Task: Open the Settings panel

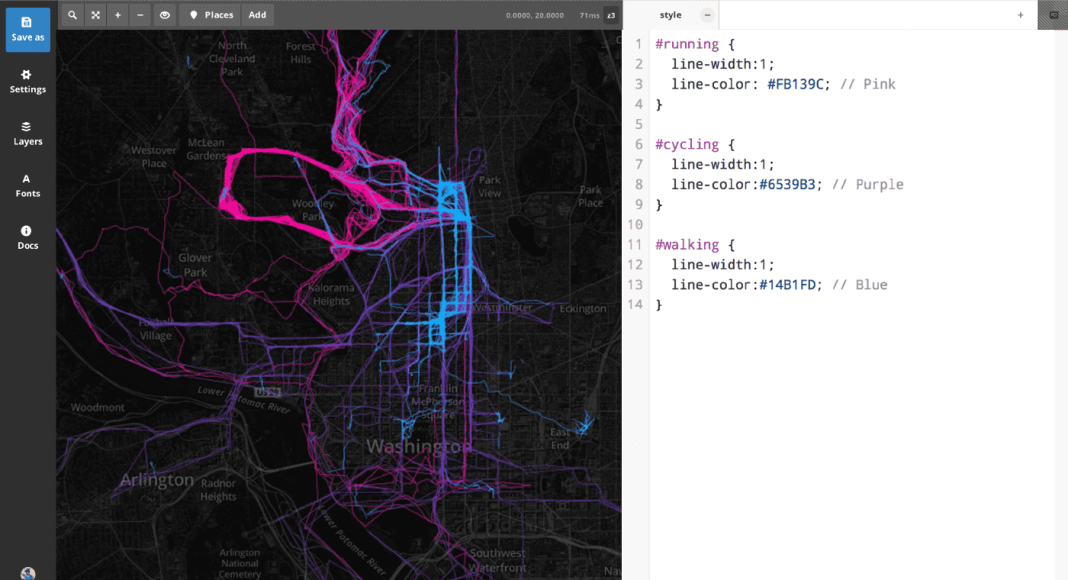Action: (x=27, y=81)
